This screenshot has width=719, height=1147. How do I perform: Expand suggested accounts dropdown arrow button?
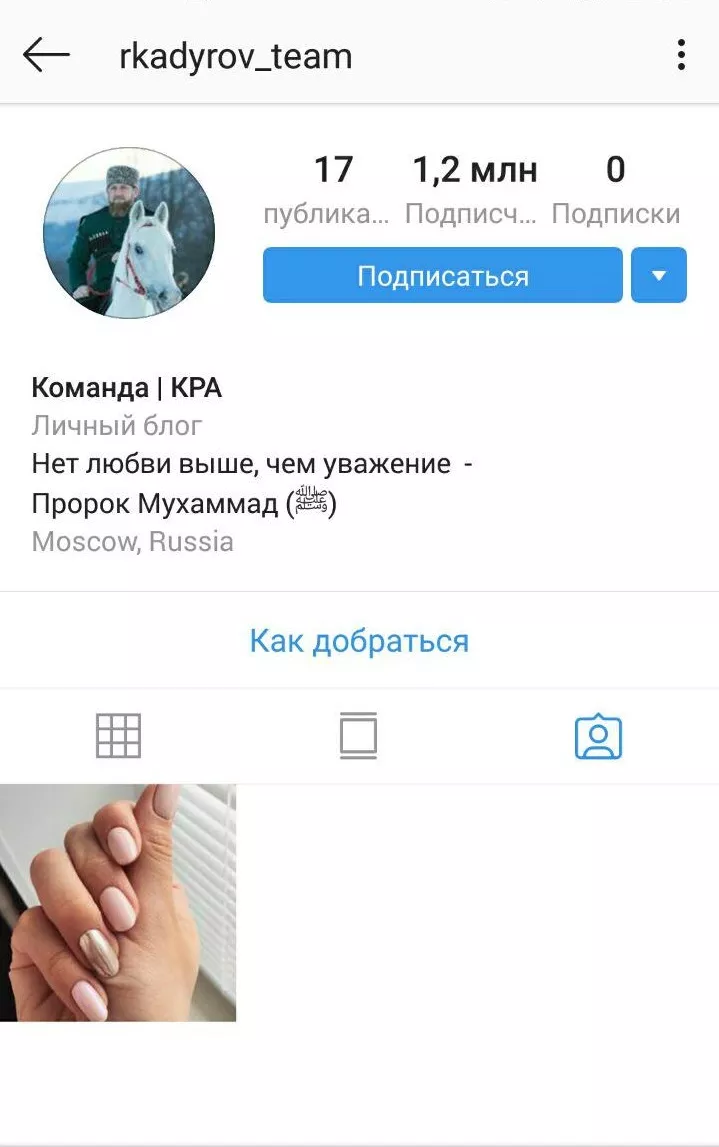coord(659,275)
